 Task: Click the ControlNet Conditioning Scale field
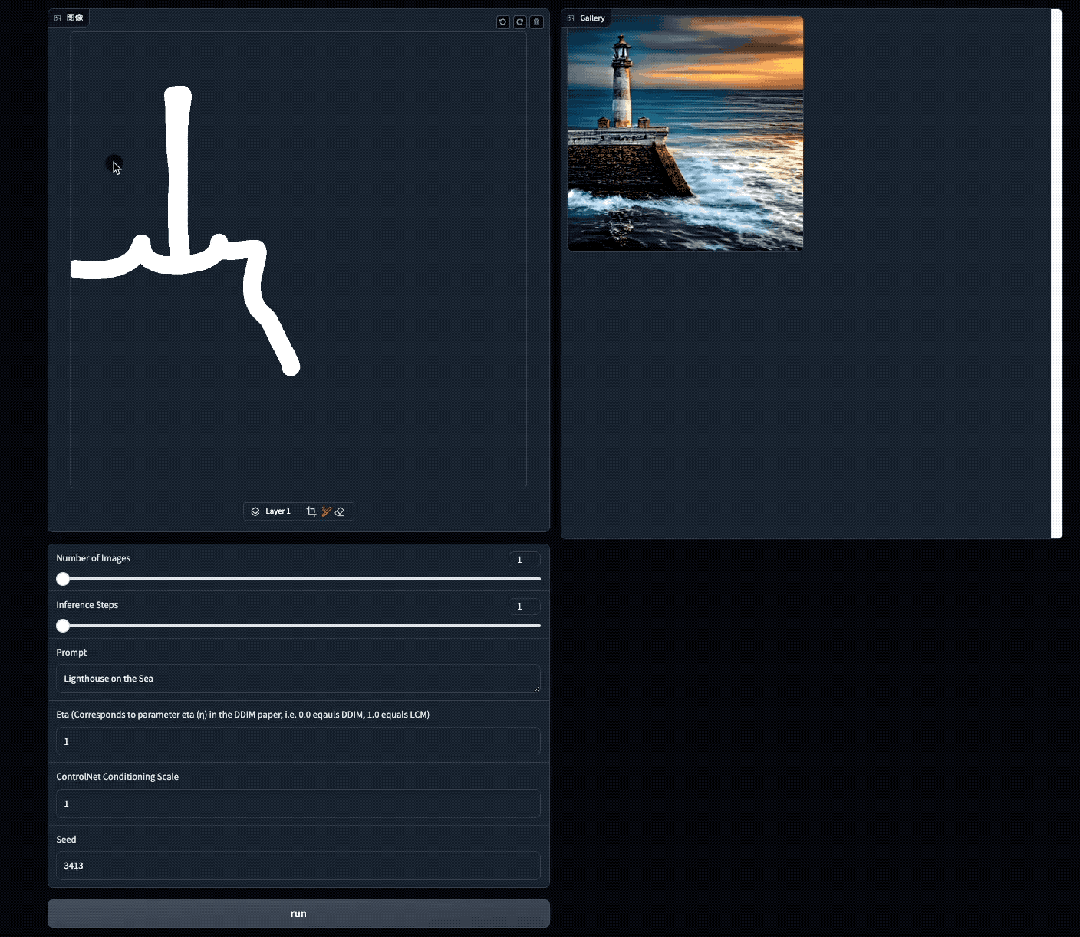pos(298,804)
